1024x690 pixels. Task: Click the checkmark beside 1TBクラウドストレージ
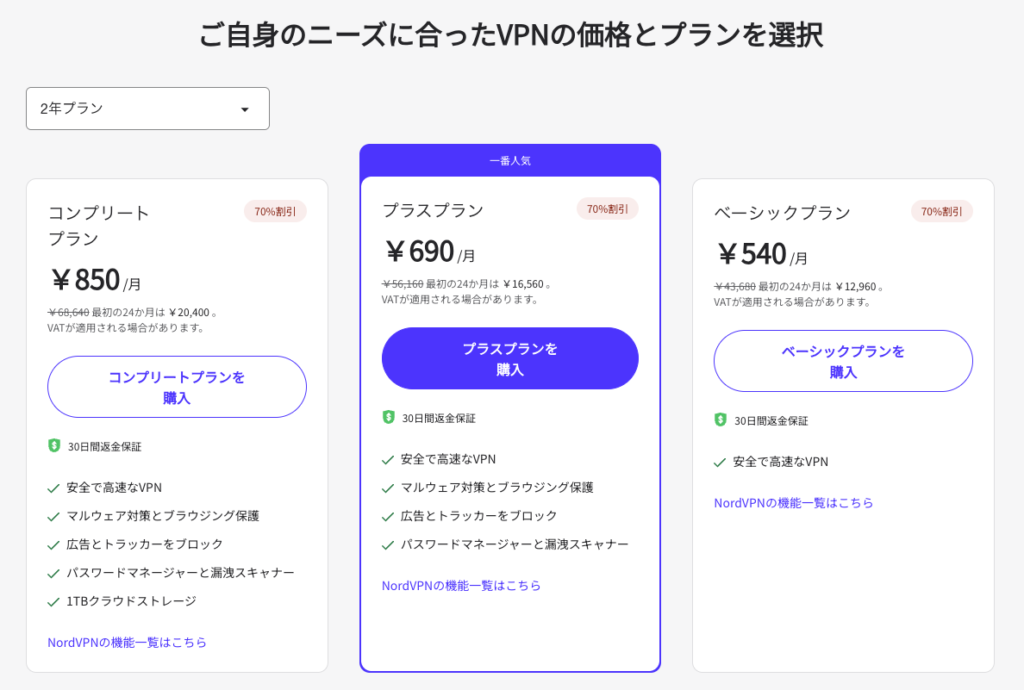pyautogui.click(x=54, y=601)
